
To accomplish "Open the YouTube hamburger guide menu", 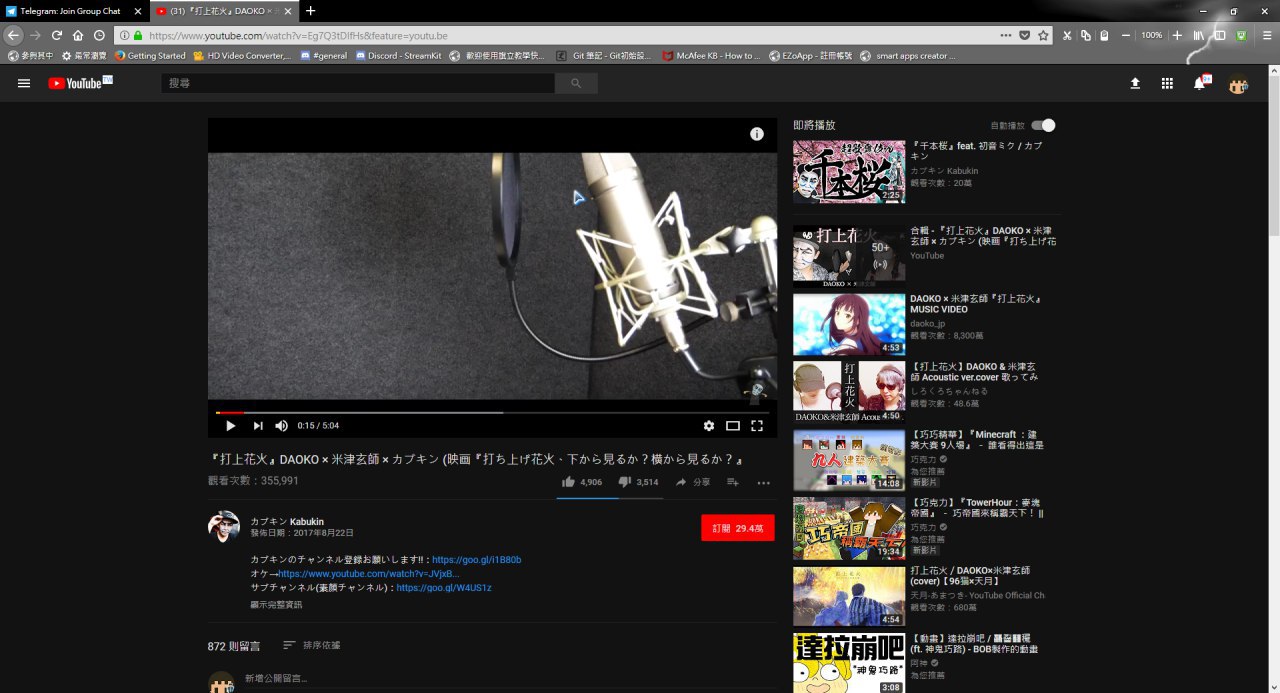I will [24, 83].
